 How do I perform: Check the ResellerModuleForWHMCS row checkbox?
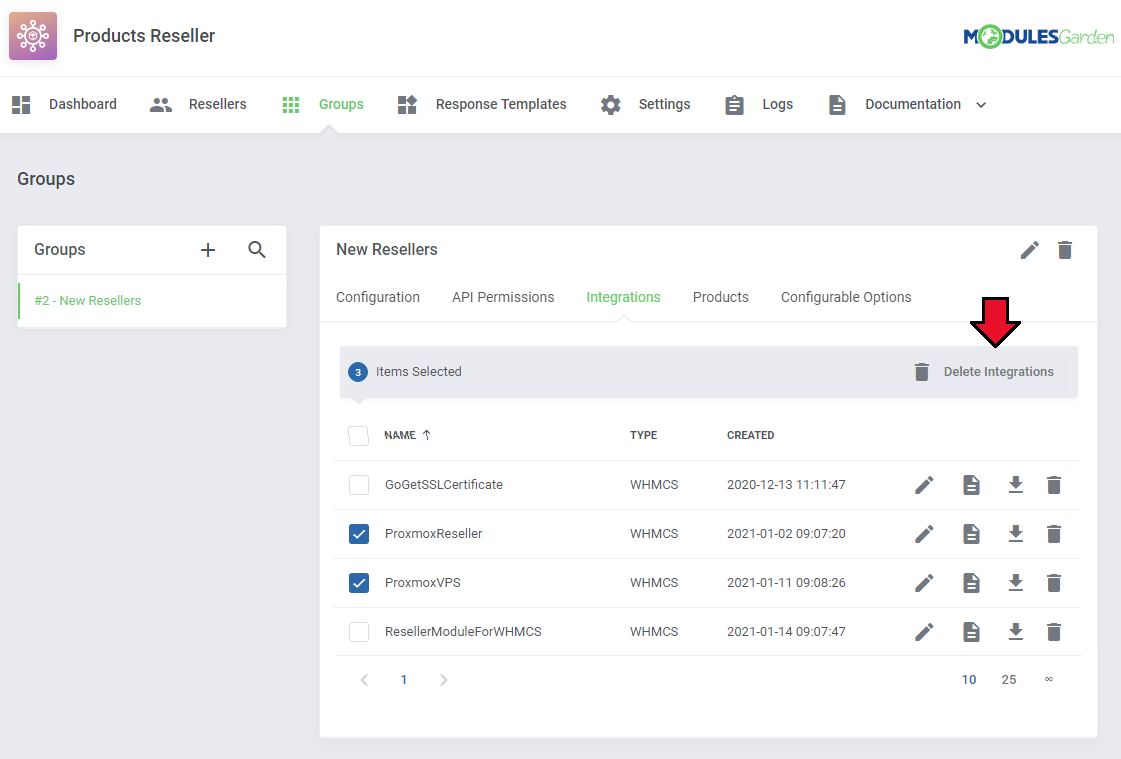coord(359,632)
